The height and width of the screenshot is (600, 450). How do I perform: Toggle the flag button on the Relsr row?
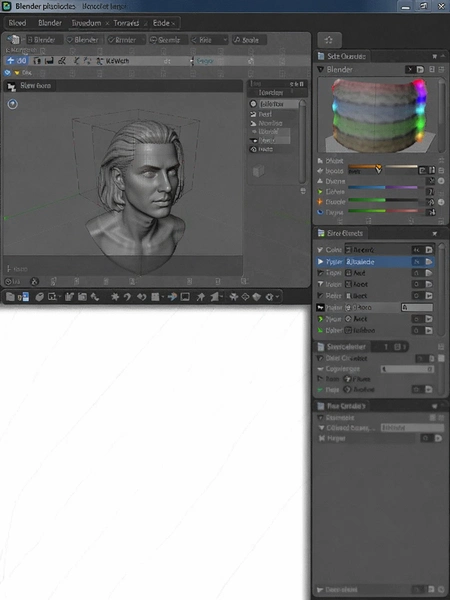429,296
